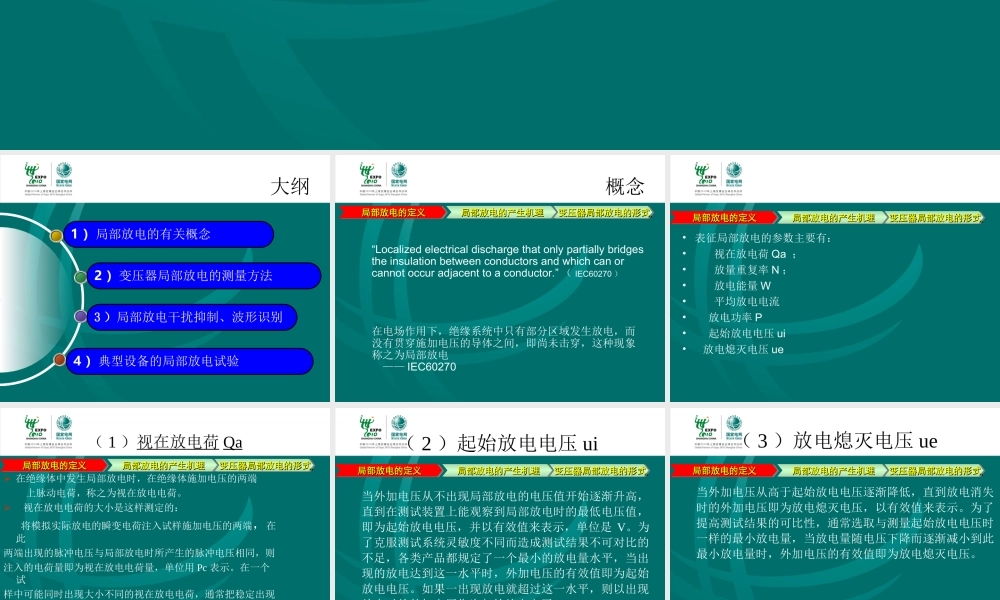Viewport: 1000px width, 600px height.
Task: Select the yellow circle marker beside item 1
Action: [x=54, y=234]
